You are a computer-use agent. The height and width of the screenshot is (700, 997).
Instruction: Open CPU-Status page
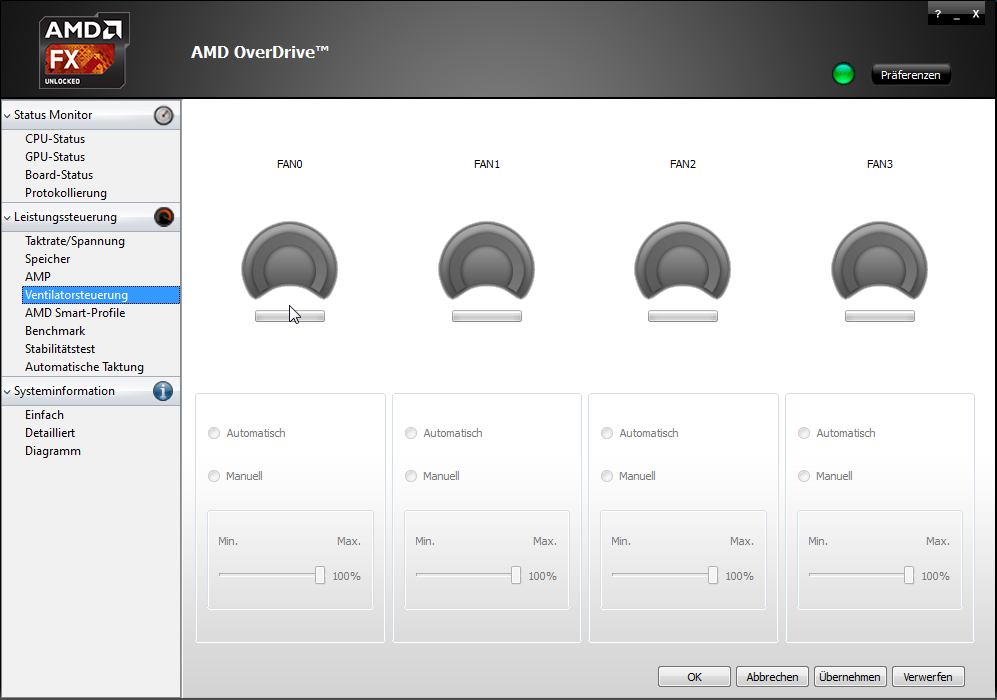55,139
